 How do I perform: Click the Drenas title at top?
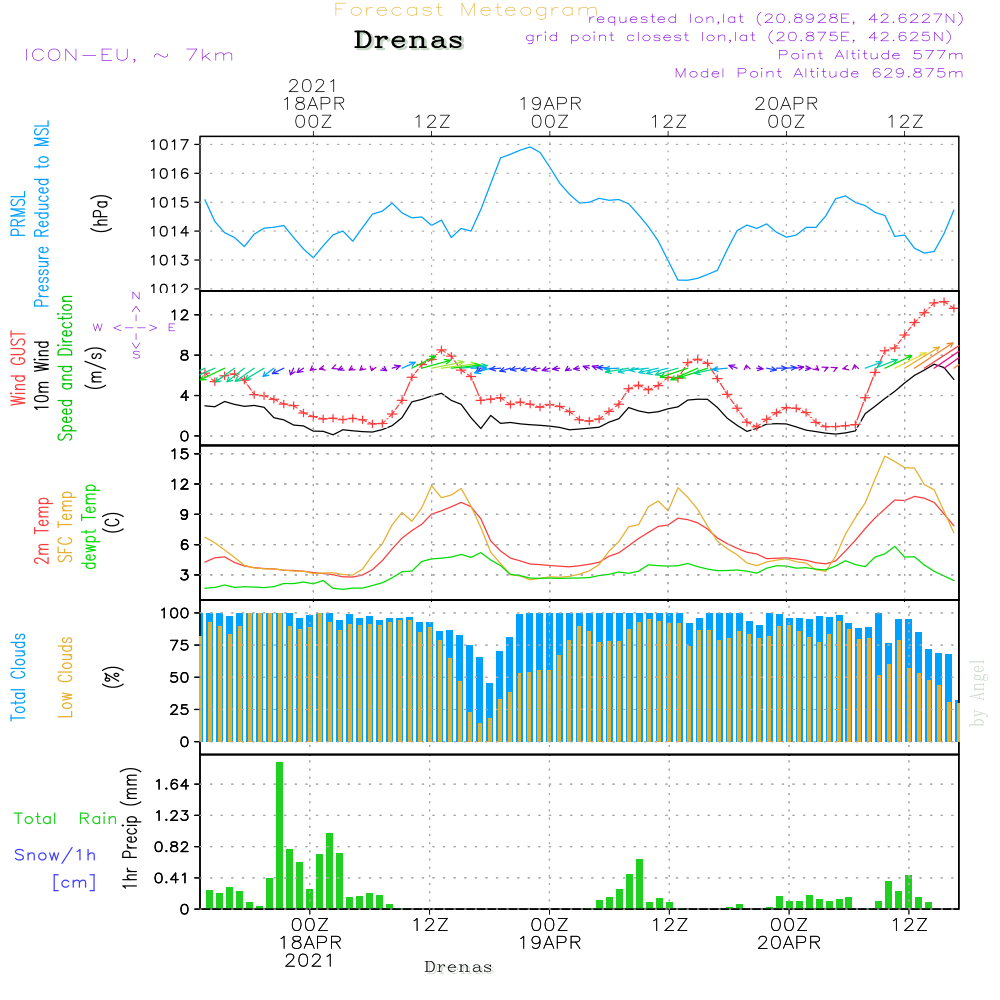point(409,40)
